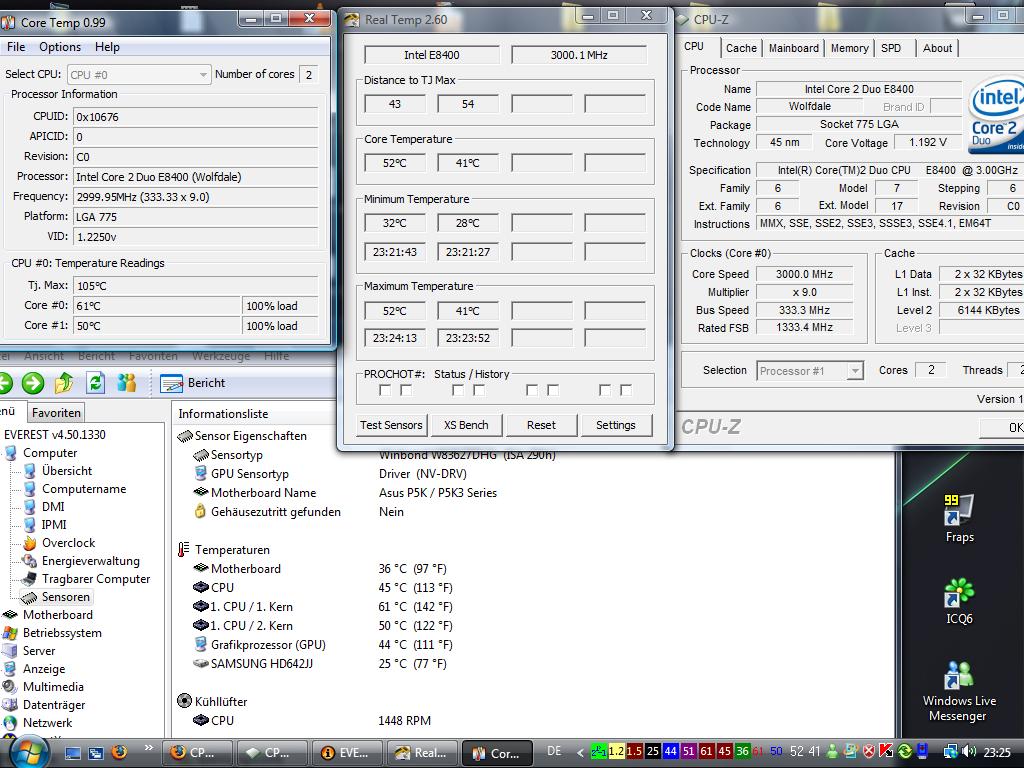Switch to Real... Real Temp taskbar button
The width and height of the screenshot is (1024, 768).
point(422,753)
